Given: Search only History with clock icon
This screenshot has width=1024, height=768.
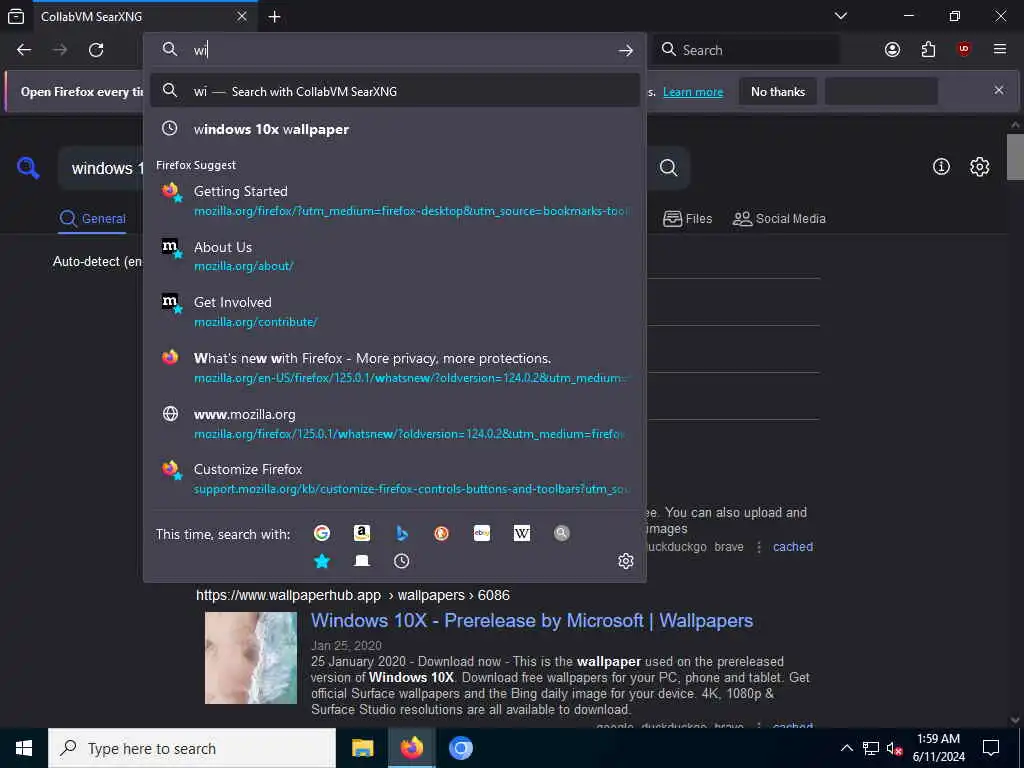Looking at the screenshot, I should [402, 561].
